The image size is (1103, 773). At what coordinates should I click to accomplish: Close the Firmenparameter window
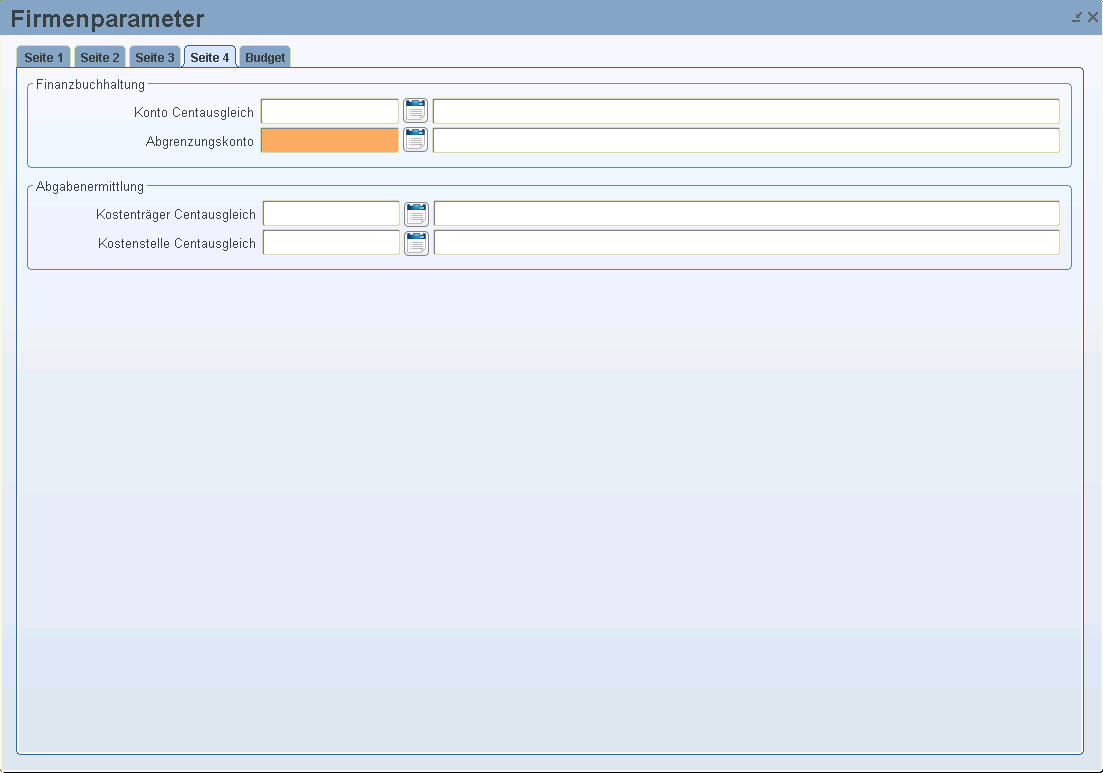pos(1093,17)
